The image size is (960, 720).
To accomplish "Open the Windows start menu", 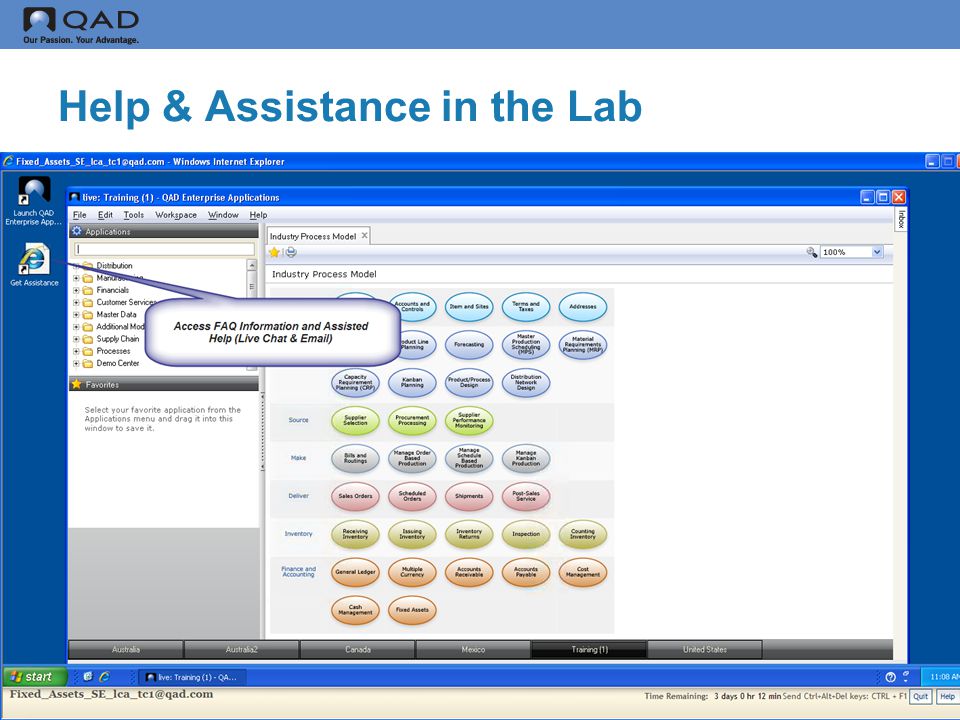I will point(35,677).
